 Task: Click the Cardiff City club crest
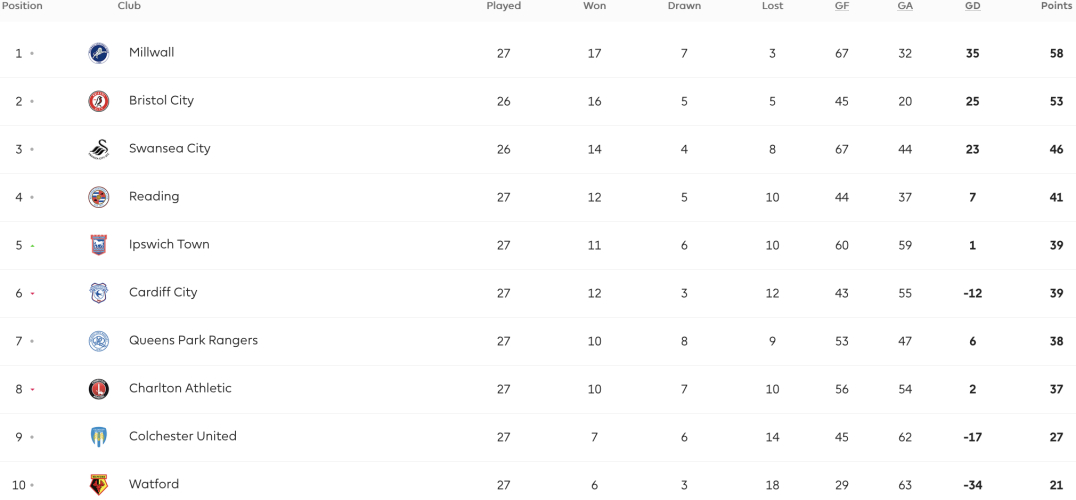pos(99,293)
